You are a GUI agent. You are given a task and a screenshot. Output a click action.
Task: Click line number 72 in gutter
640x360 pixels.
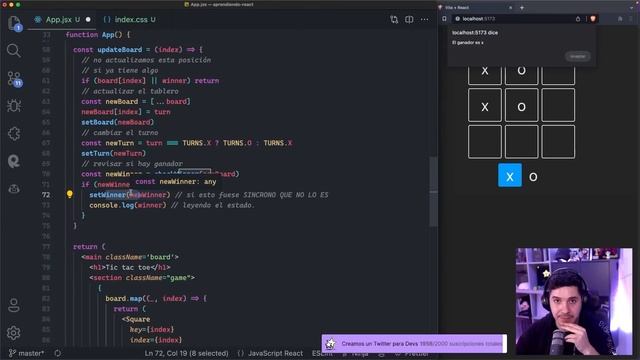(x=46, y=195)
